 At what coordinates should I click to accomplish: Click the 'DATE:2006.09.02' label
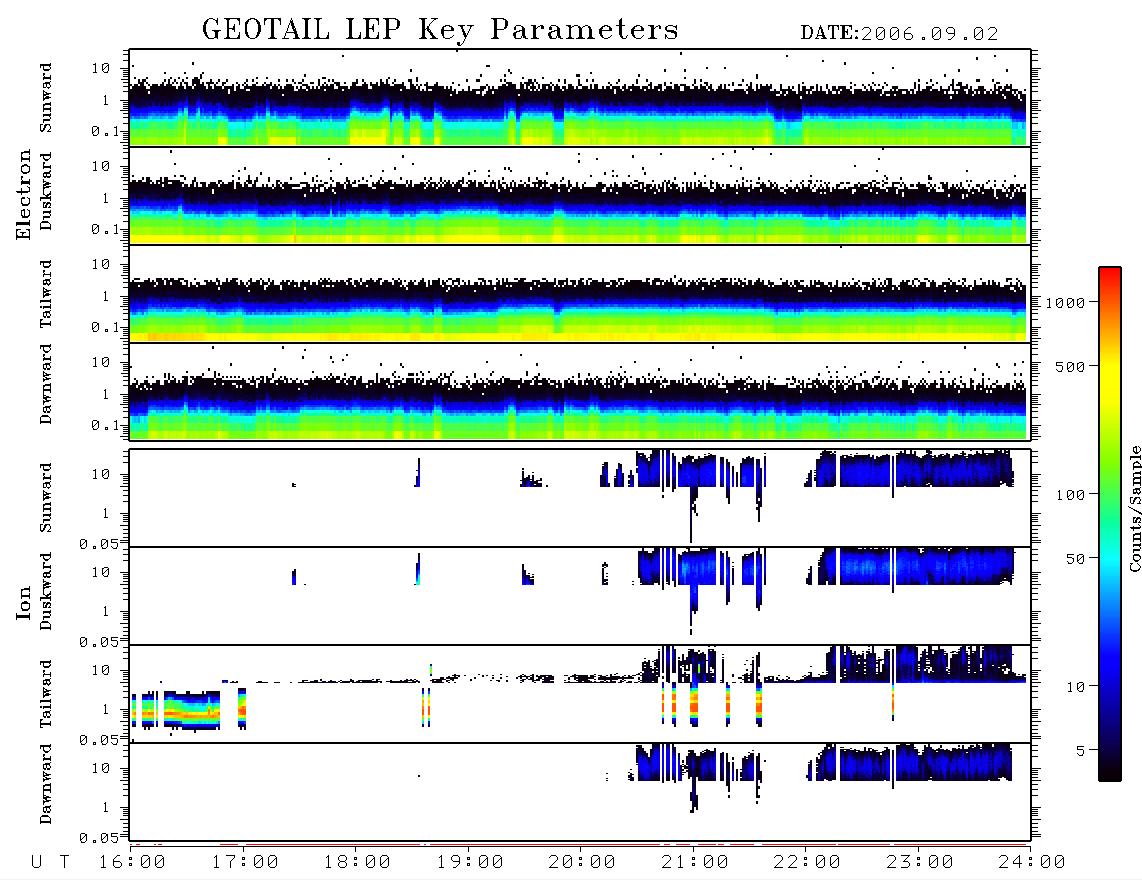[899, 34]
